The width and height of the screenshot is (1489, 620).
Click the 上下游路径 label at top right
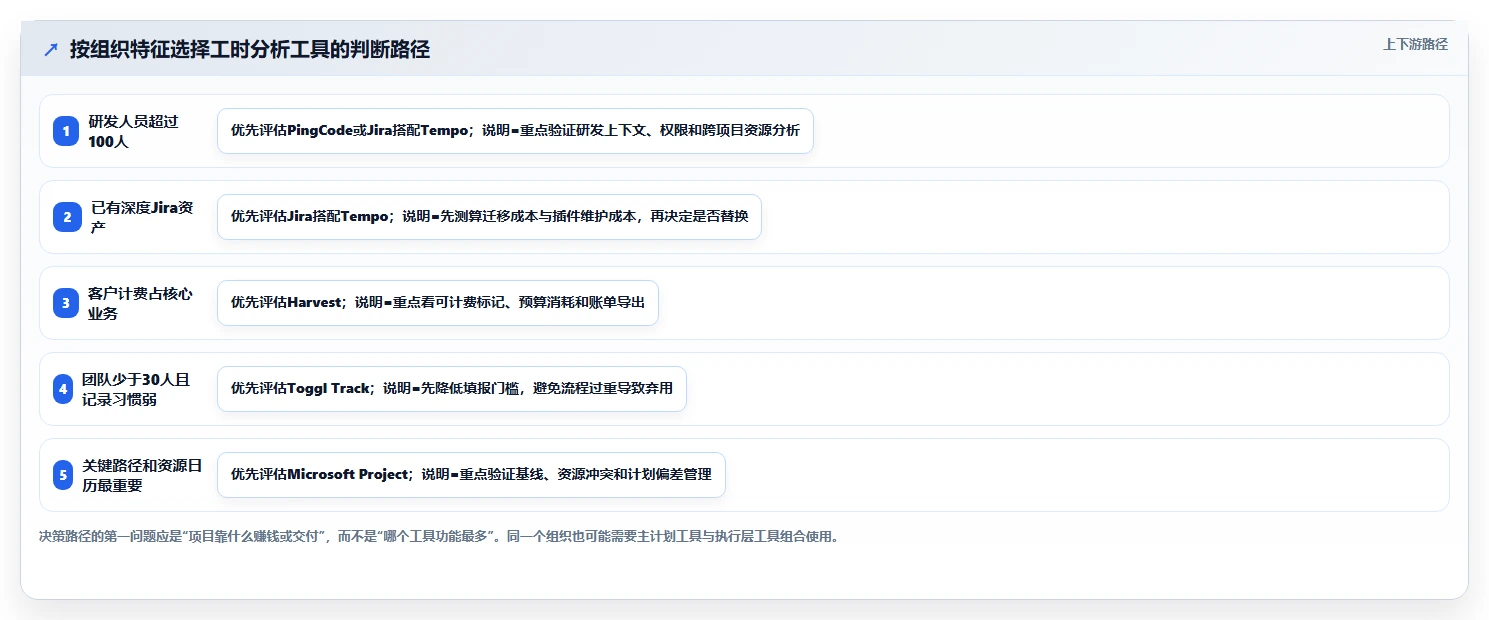(1415, 44)
